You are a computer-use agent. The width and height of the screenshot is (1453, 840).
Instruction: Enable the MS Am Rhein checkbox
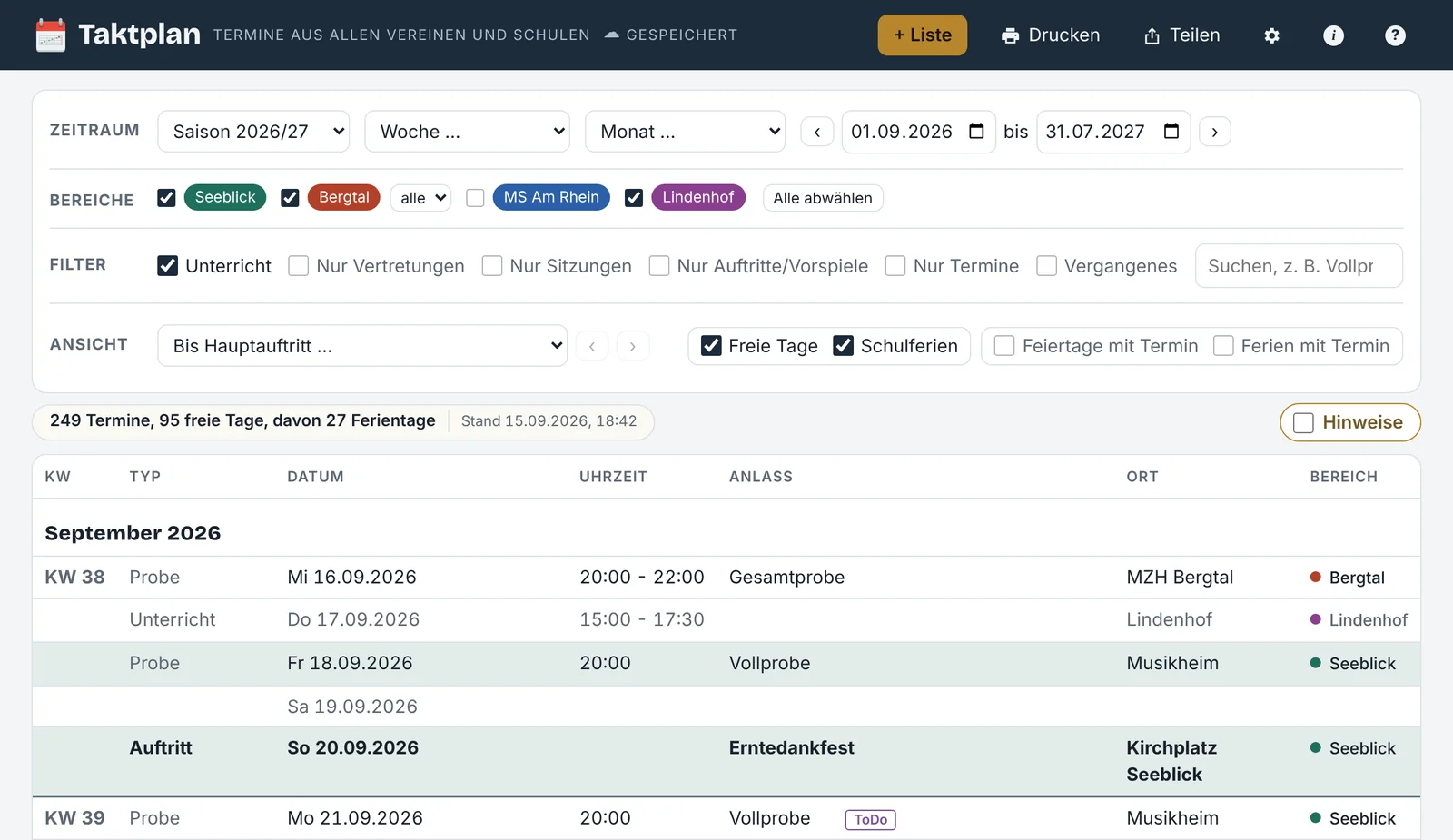tap(475, 198)
